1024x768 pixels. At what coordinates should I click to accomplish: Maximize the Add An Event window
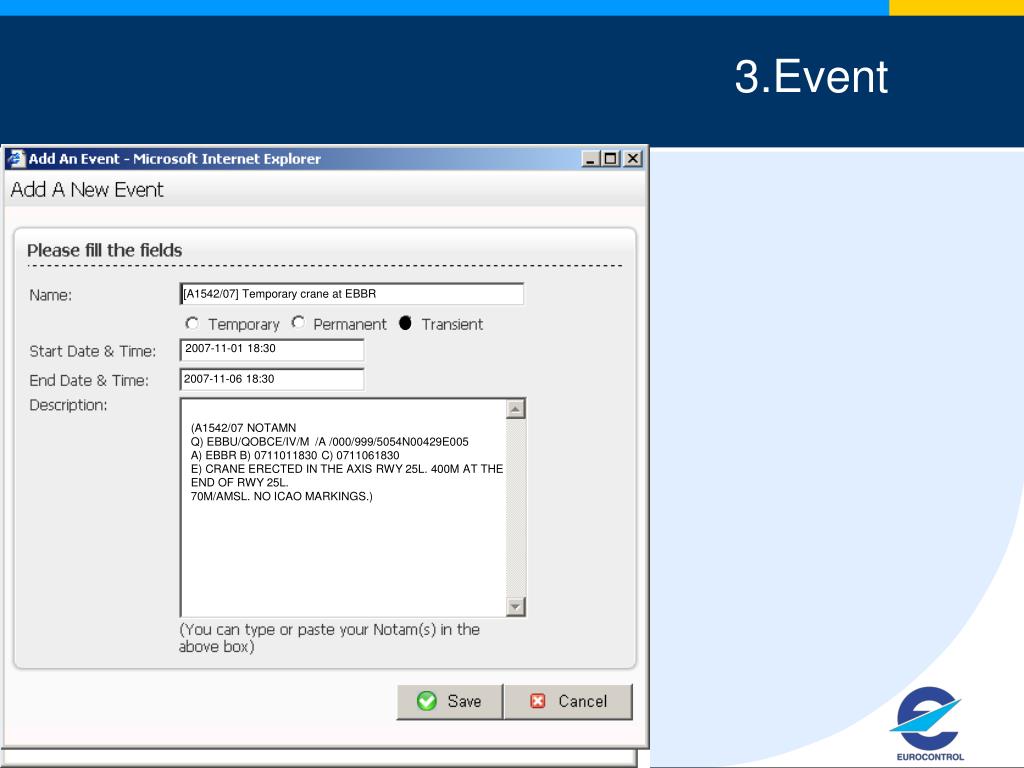pos(611,159)
